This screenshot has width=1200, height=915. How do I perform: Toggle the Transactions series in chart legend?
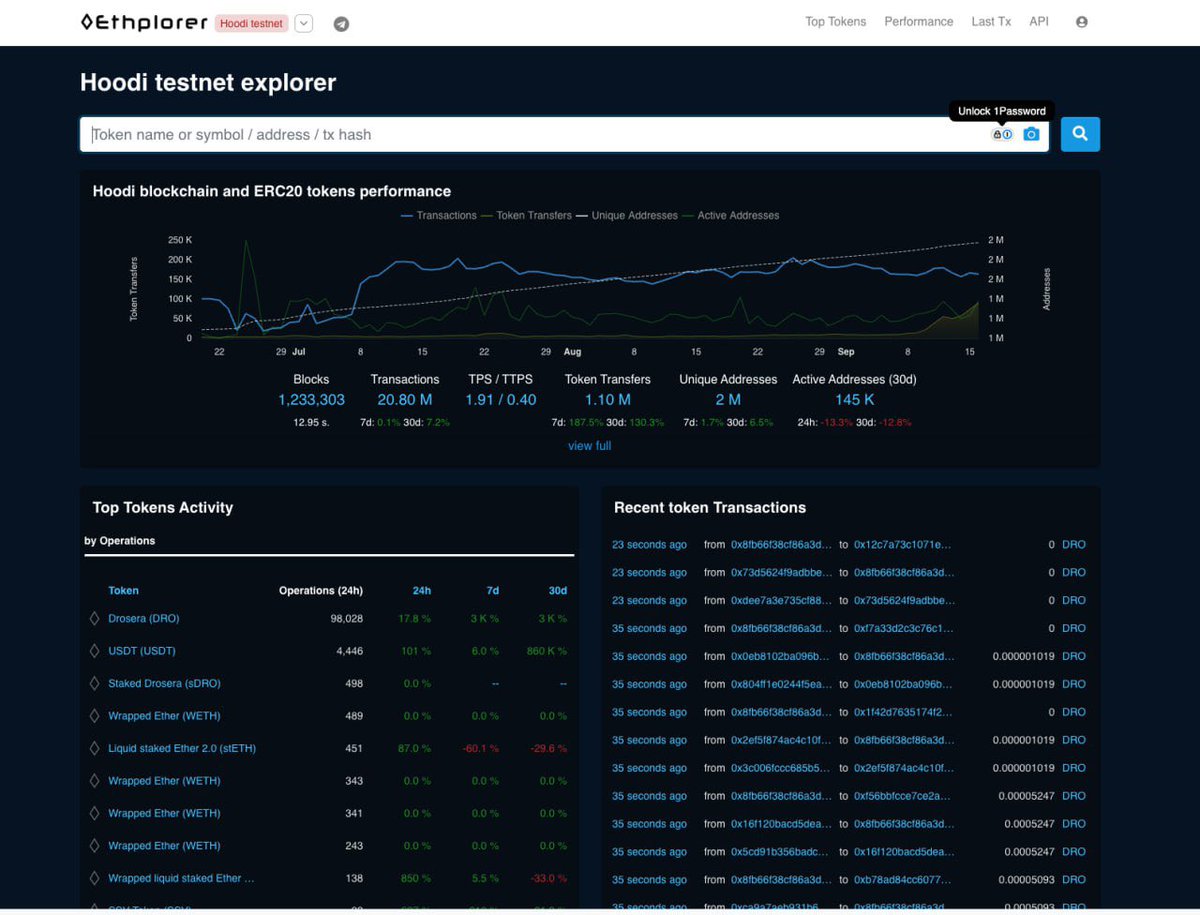439,215
